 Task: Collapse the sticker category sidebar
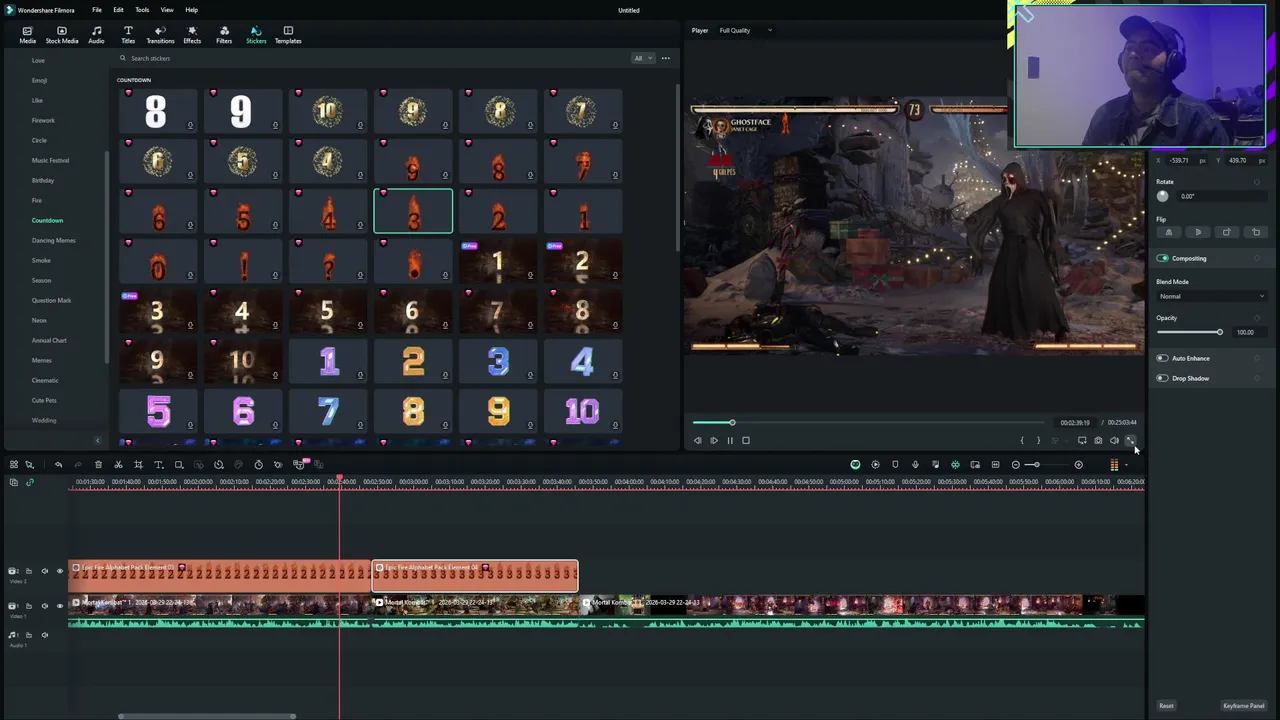click(97, 441)
